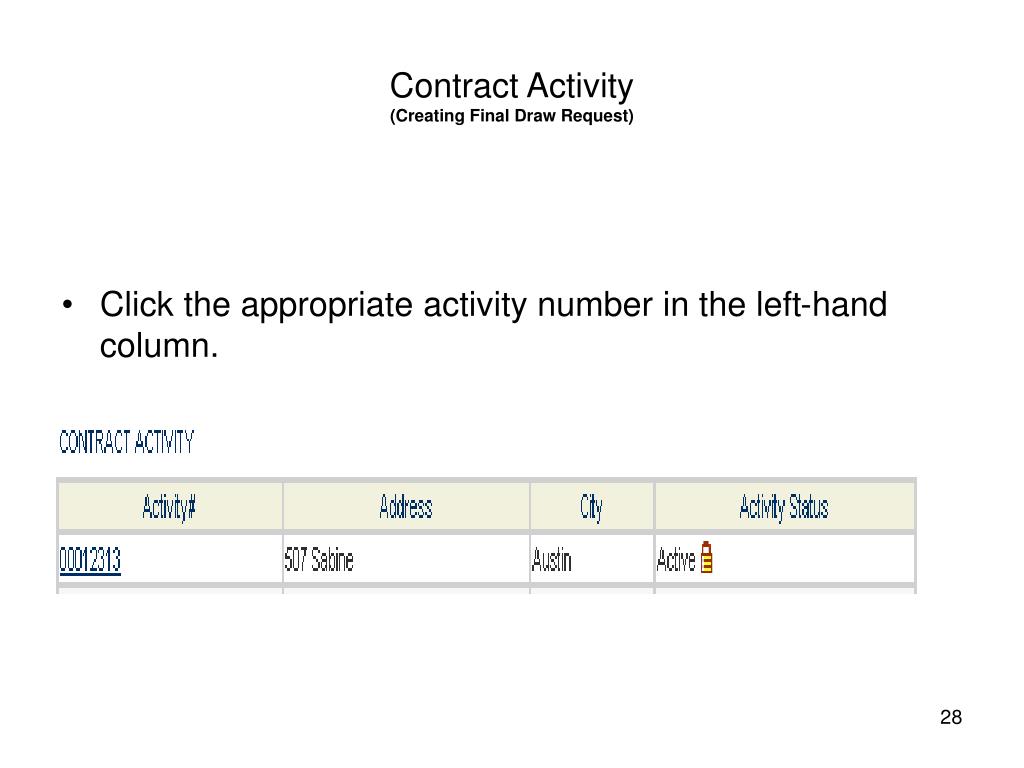
Task: Select the word 'column.' on second line
Action: click(159, 345)
